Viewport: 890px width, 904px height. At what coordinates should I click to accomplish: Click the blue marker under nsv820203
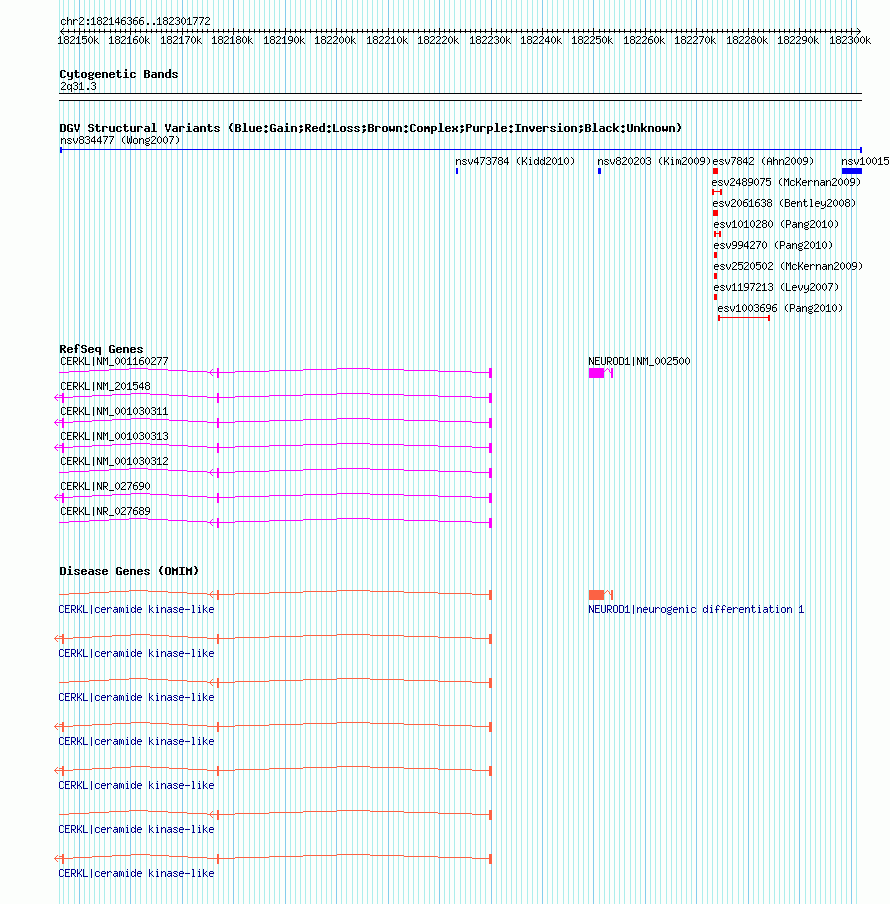(x=599, y=171)
